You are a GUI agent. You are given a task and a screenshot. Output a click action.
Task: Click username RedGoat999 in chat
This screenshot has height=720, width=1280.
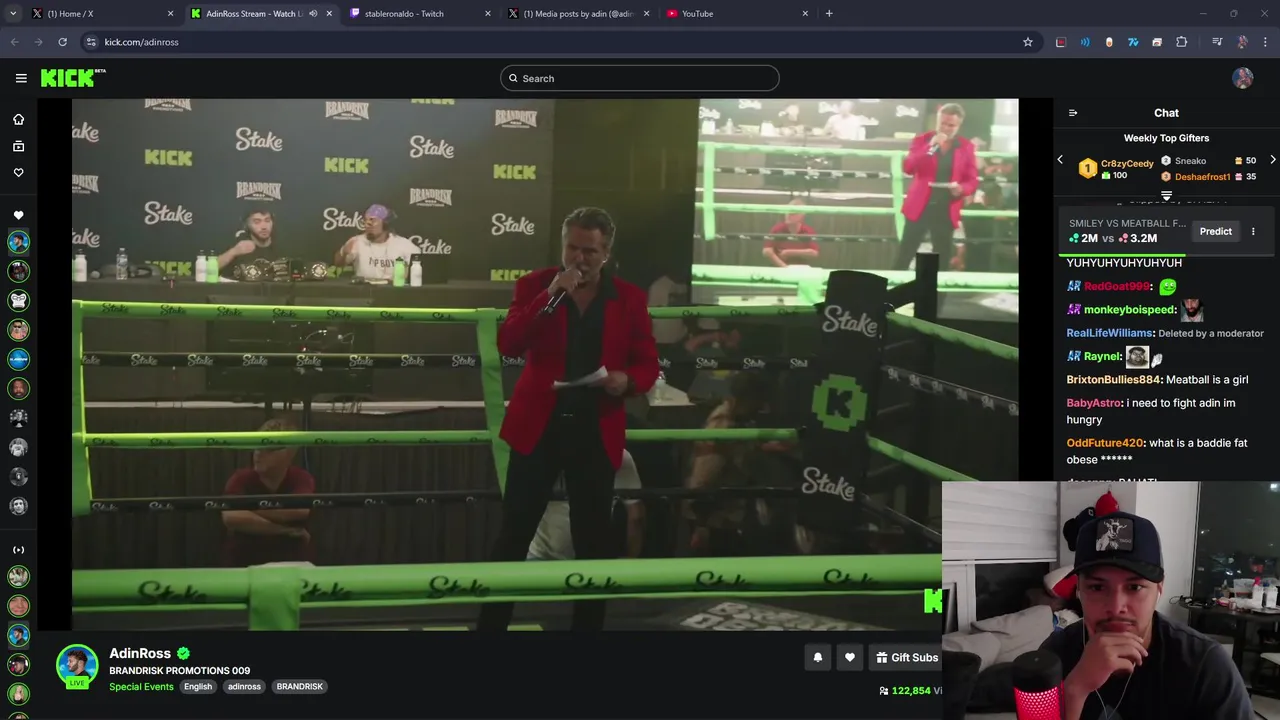point(1117,286)
